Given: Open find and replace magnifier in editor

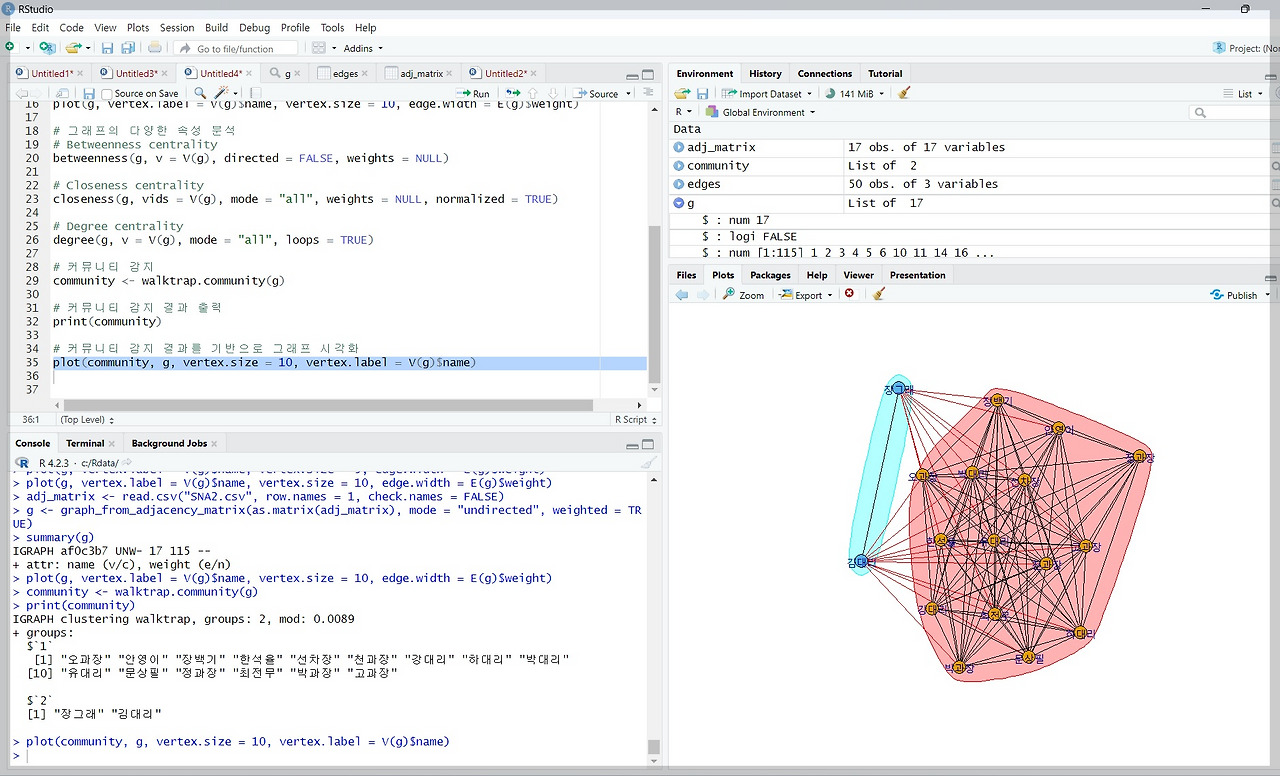Looking at the screenshot, I should tap(200, 94).
